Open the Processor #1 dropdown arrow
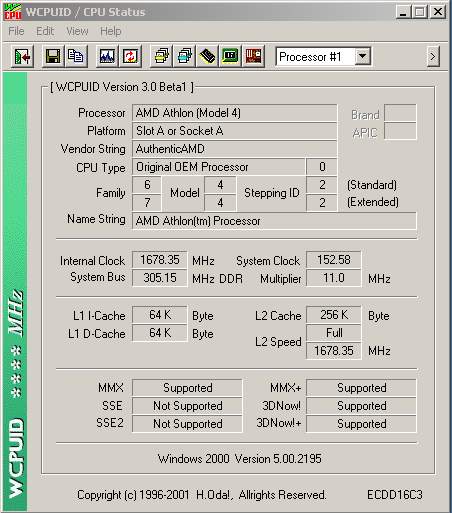The width and height of the screenshot is (452, 513). [362, 56]
